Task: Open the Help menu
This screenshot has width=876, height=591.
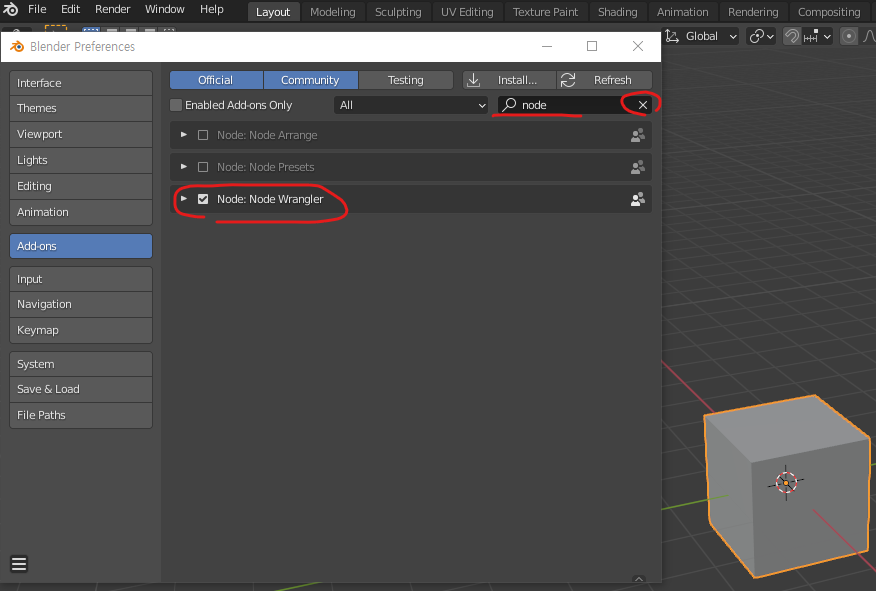Action: pyautogui.click(x=212, y=9)
